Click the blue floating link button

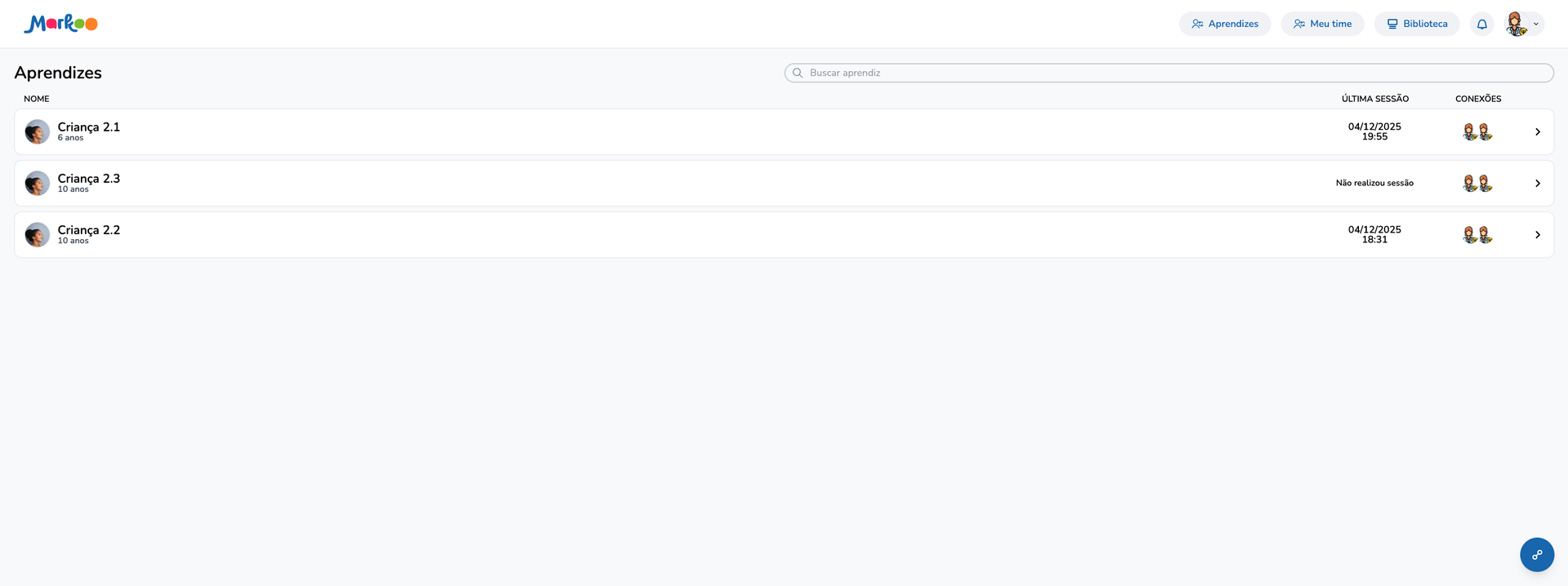tap(1536, 555)
